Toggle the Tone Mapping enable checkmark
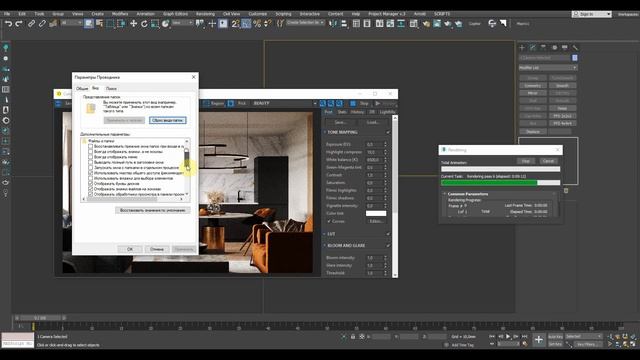This screenshot has width=640, height=360. (x=388, y=132)
